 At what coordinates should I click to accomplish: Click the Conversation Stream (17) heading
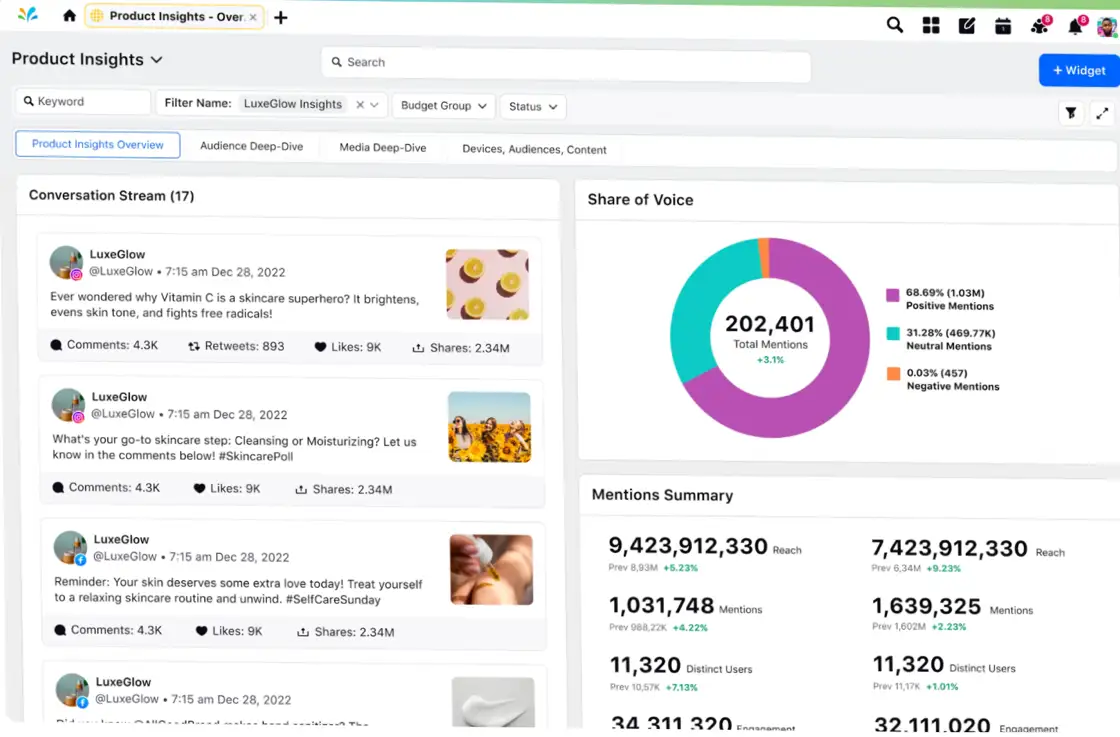[x=111, y=196]
